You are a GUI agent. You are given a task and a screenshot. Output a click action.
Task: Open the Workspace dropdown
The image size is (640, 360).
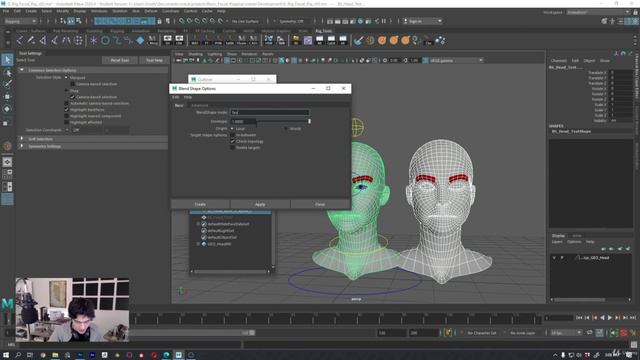pyautogui.click(x=598, y=12)
